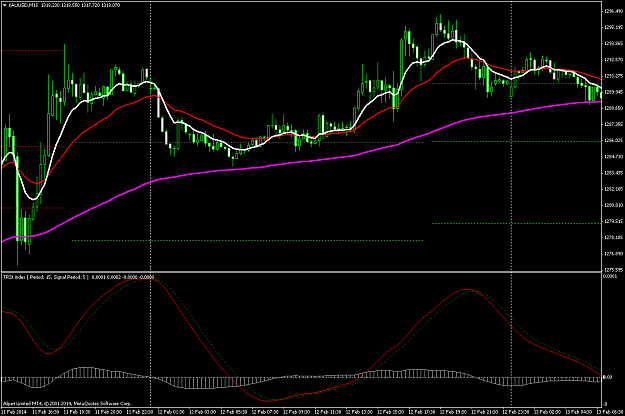
Task: Select the 12 Feb 07:00 time label
Action: click(264, 412)
